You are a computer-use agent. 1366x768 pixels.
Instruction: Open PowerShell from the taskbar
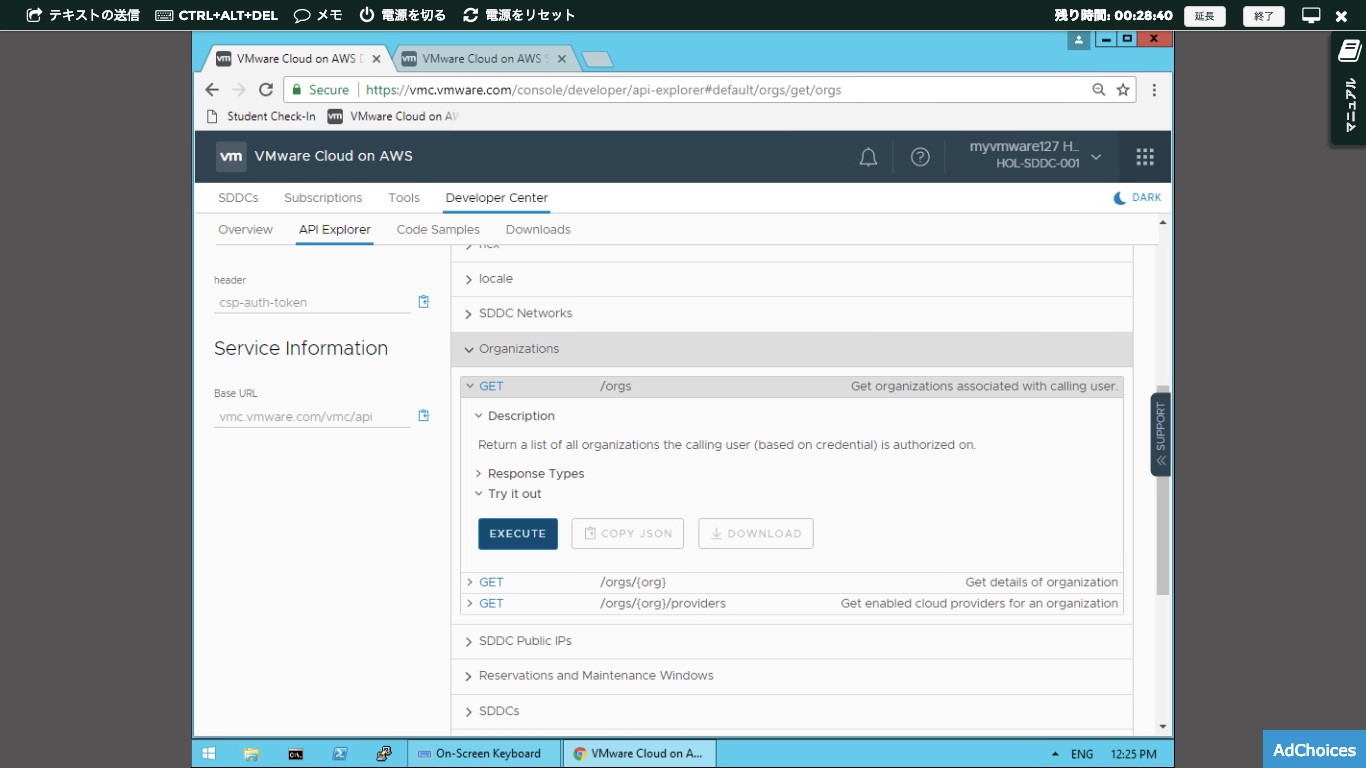[x=339, y=754]
